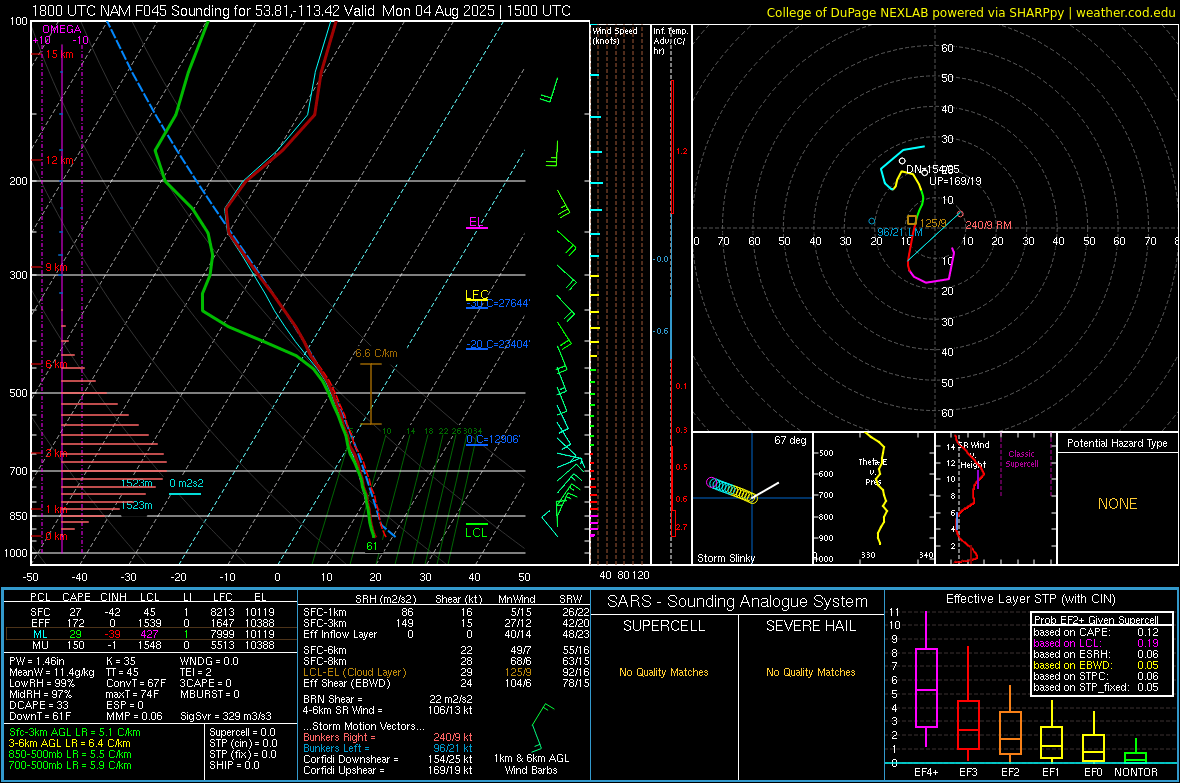Select the 'Eff Shear (EBWD)' row label
The image size is (1180, 783).
[x=347, y=683]
